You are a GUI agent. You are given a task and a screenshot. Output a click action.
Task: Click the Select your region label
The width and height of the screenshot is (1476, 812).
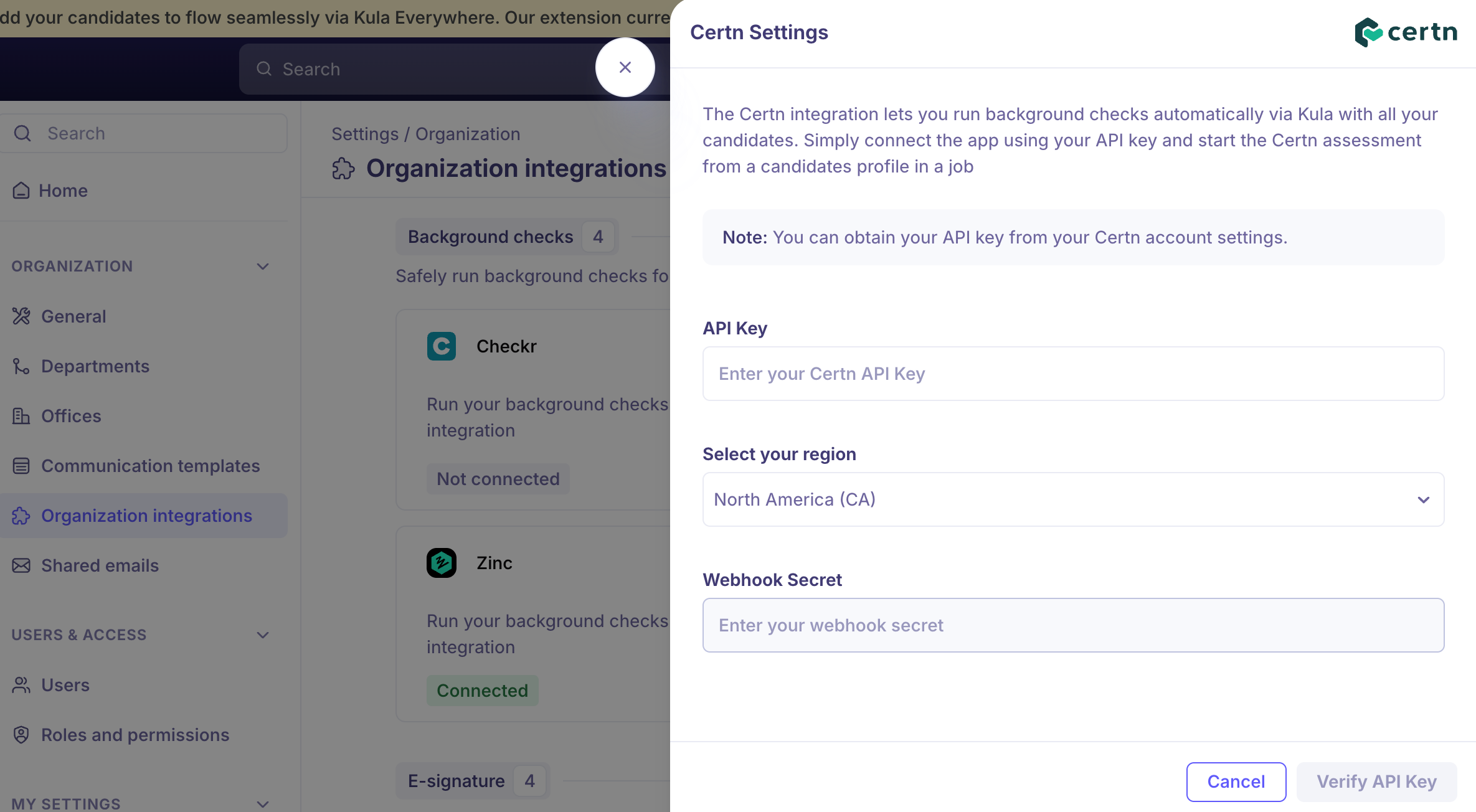(x=779, y=454)
